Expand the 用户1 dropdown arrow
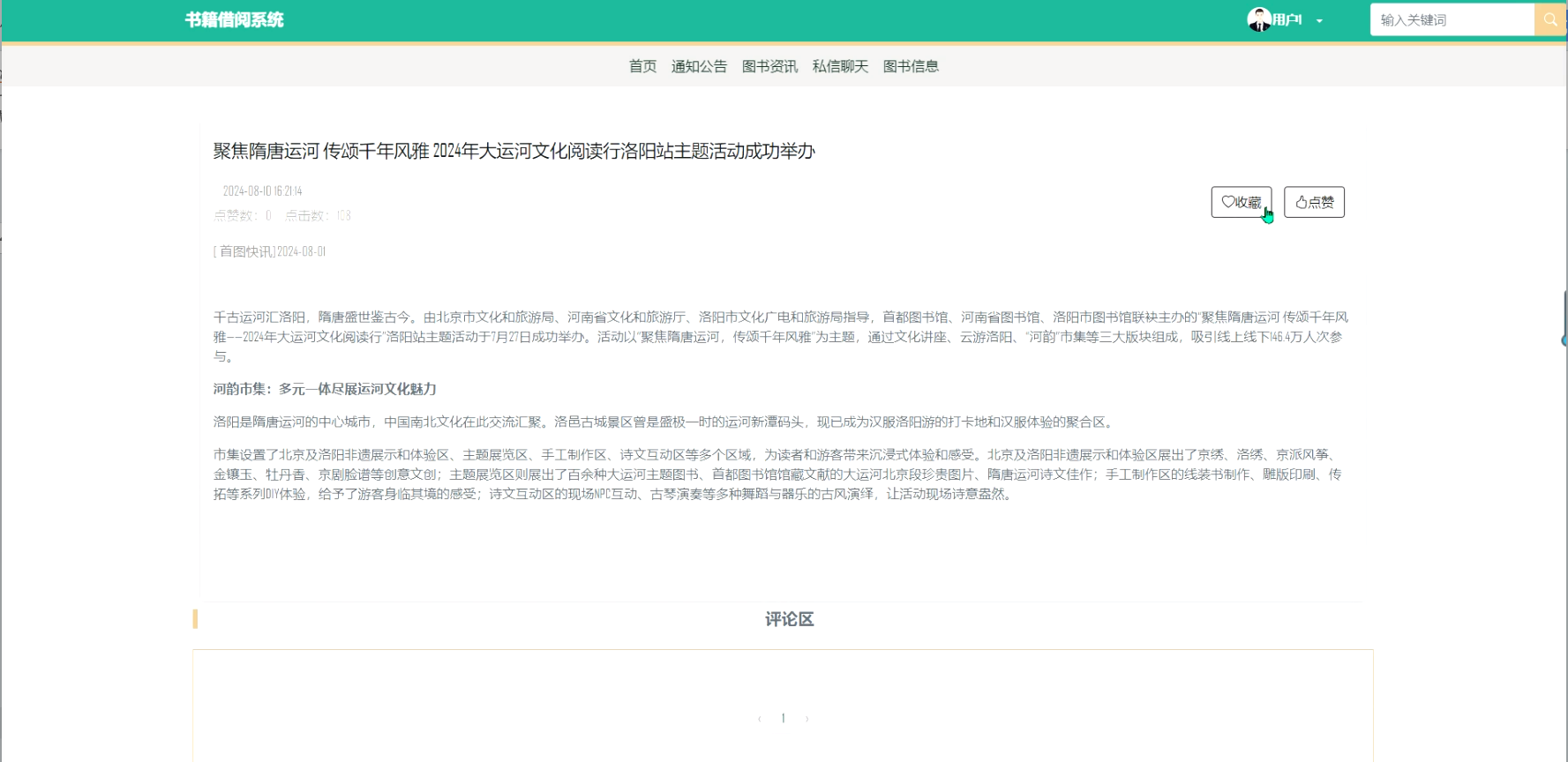This screenshot has height=762, width=1568. tap(1319, 21)
